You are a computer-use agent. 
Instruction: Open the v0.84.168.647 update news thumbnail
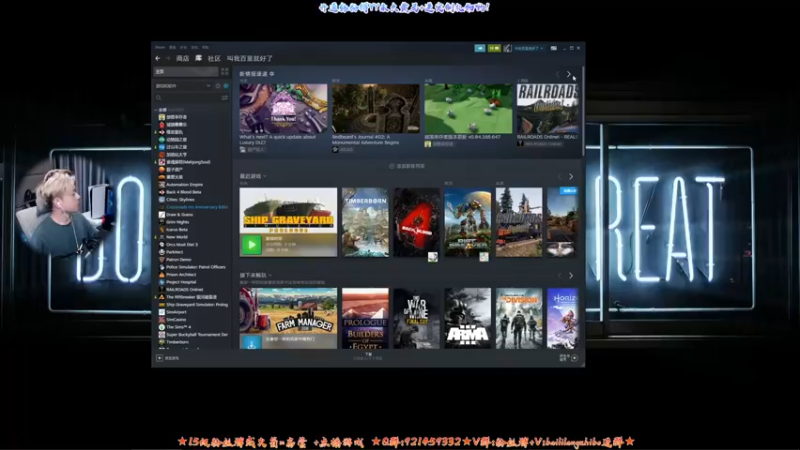[468, 109]
